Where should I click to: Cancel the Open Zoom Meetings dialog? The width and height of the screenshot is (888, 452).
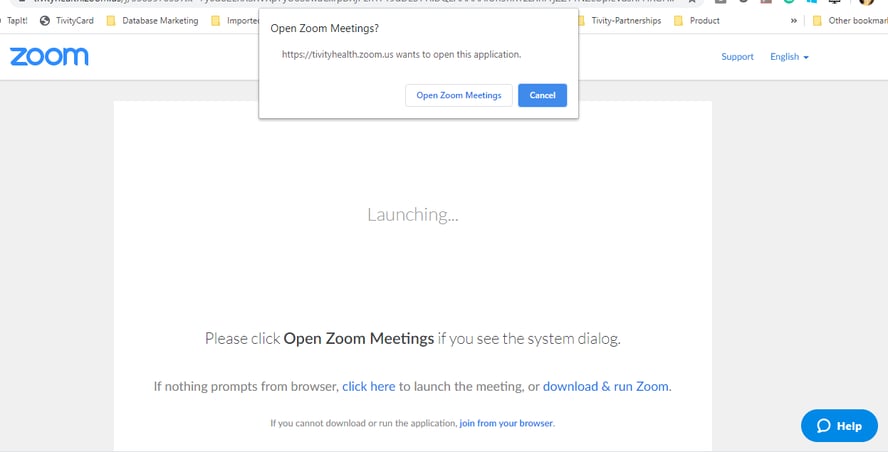(x=543, y=95)
